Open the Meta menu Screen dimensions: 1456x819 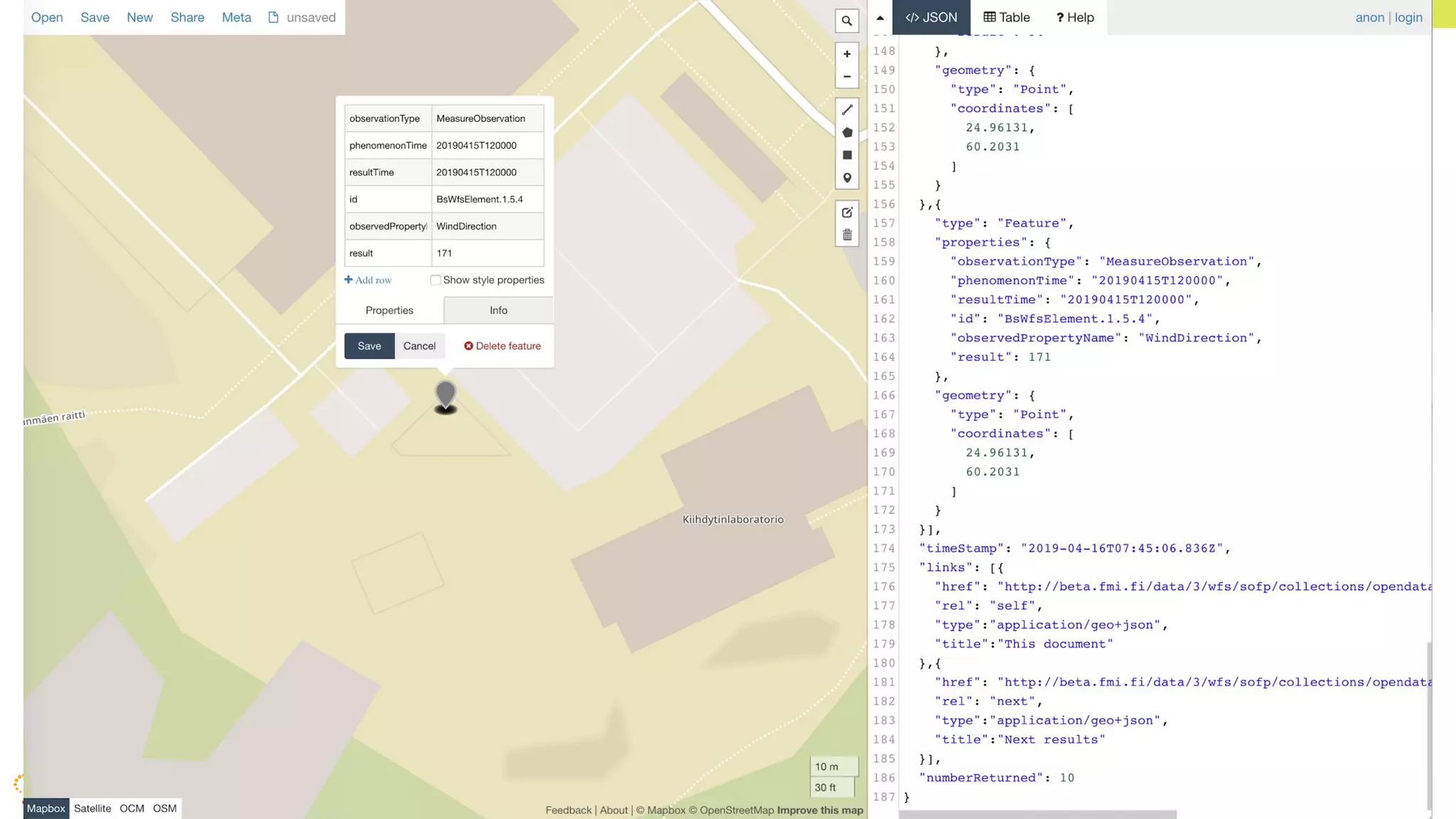[236, 17]
